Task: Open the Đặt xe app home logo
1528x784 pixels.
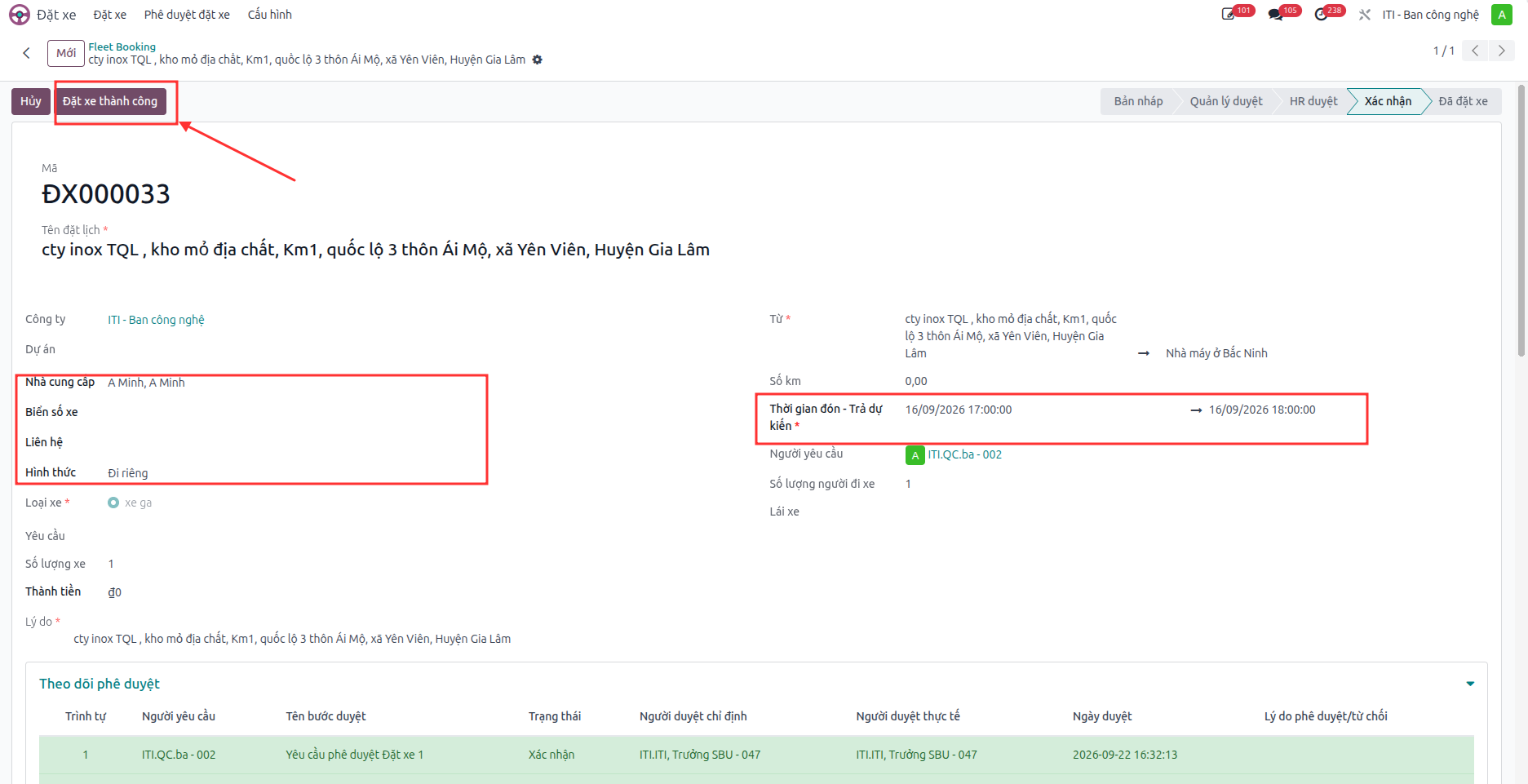Action: pyautogui.click(x=20, y=15)
